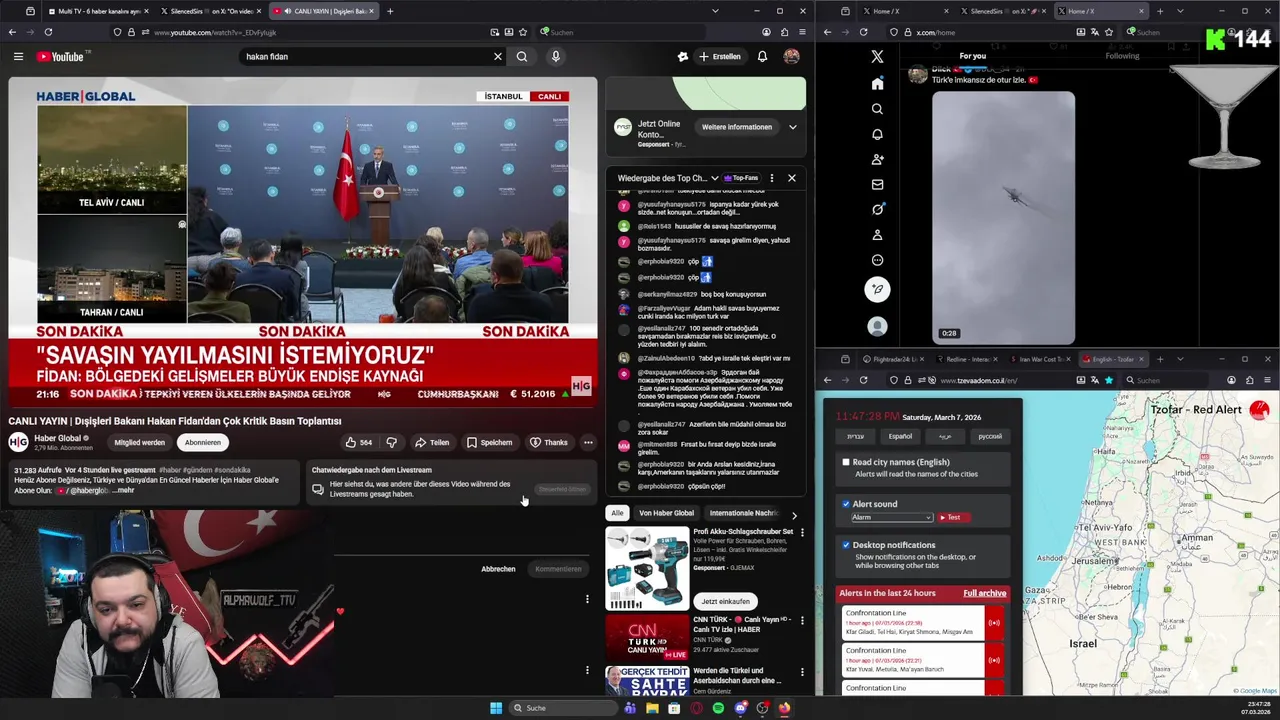Open tab list dropdown in YouTube browser window

tap(715, 11)
